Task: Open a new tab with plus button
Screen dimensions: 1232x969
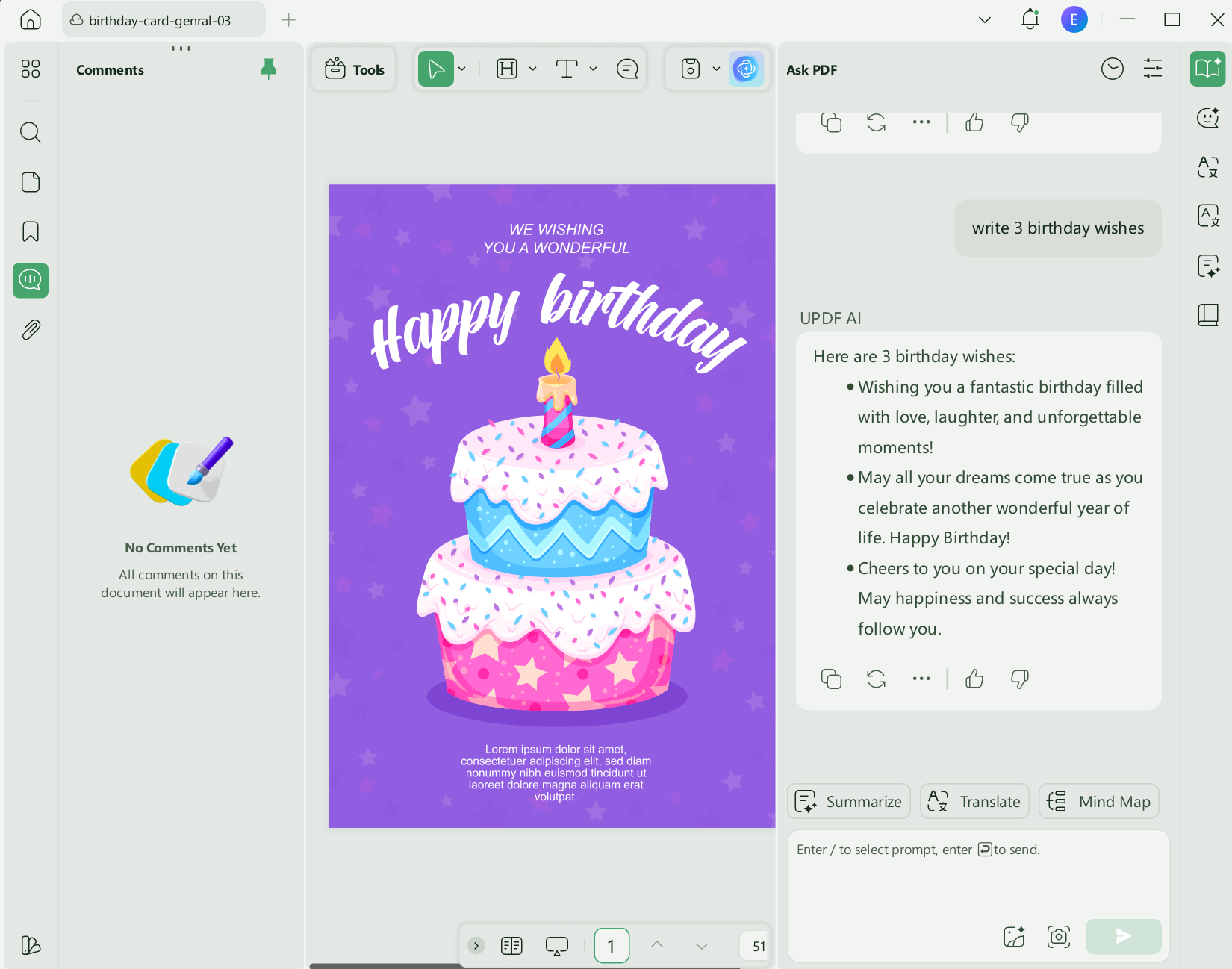Action: (x=289, y=20)
